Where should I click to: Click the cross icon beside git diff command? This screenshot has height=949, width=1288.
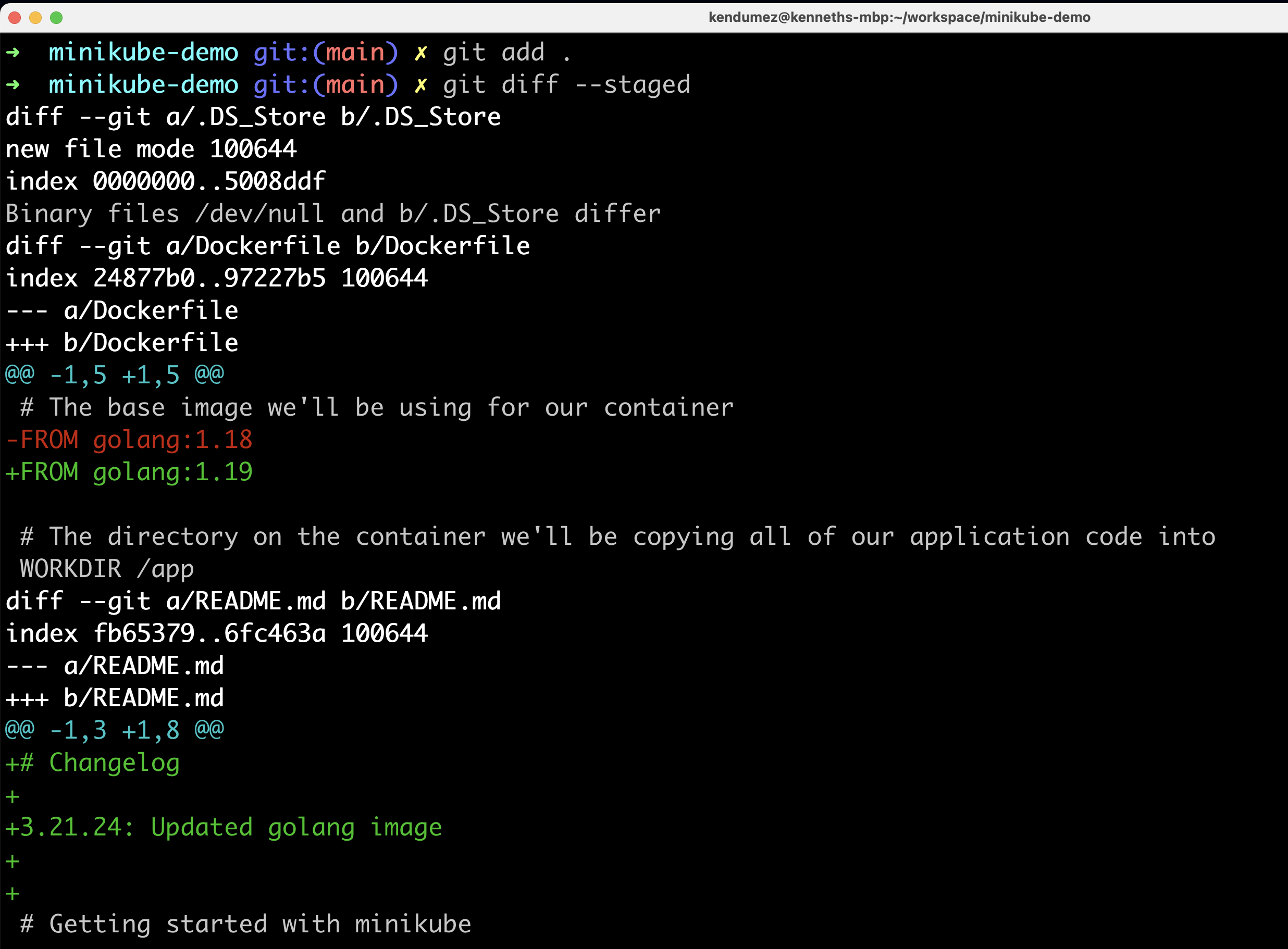[x=421, y=84]
